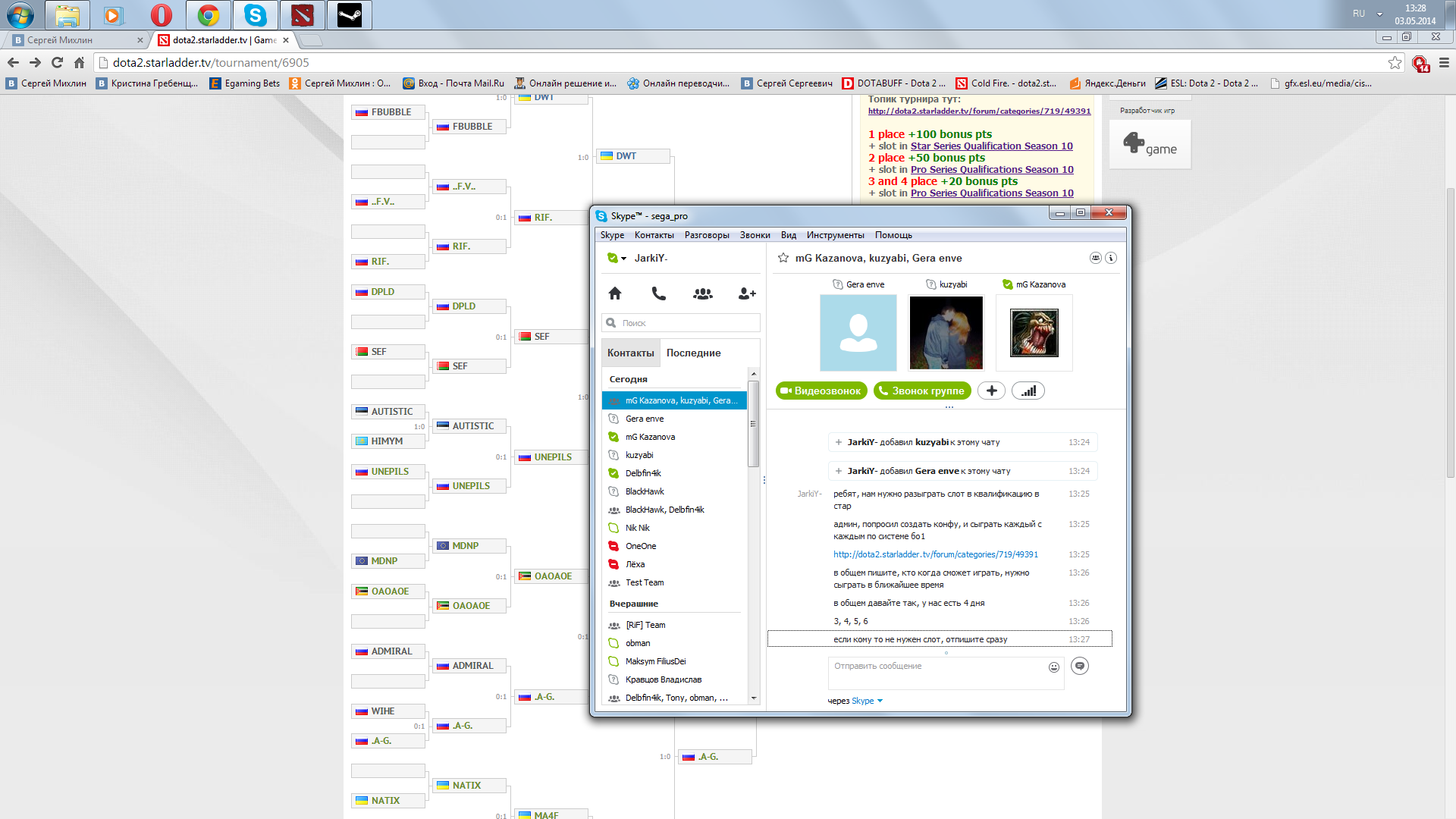Open Помощь menu

(x=893, y=235)
